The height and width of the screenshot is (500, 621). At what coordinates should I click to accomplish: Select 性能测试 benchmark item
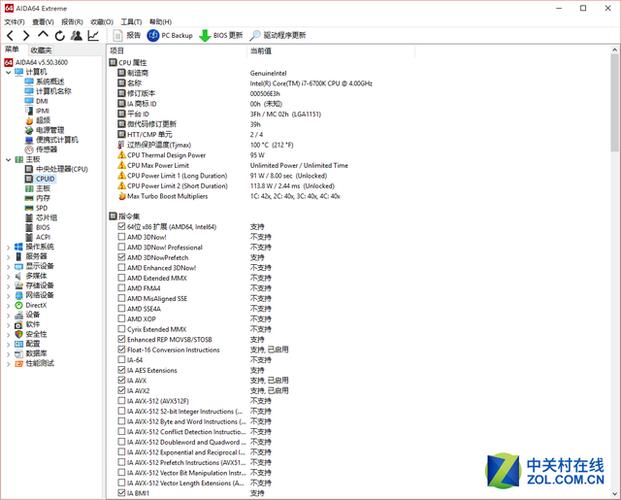(34, 363)
